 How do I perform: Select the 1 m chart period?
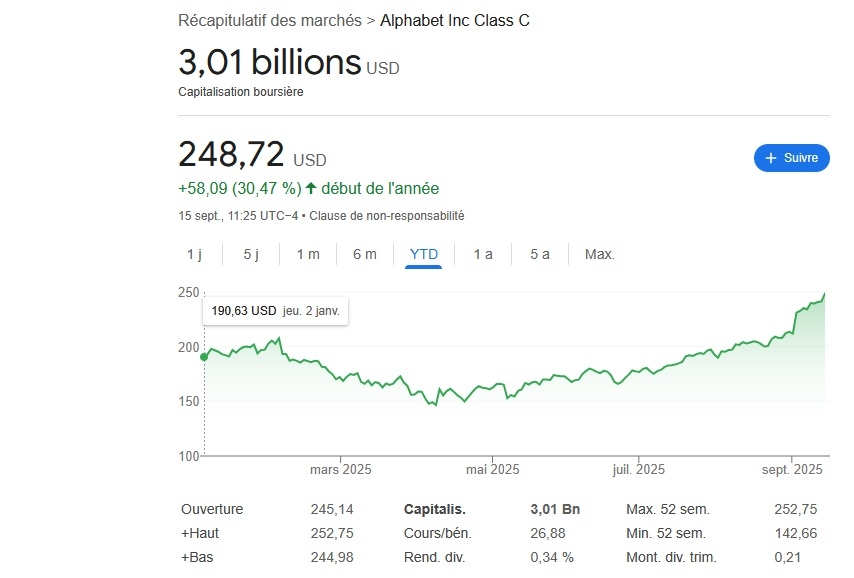pyautogui.click(x=307, y=254)
